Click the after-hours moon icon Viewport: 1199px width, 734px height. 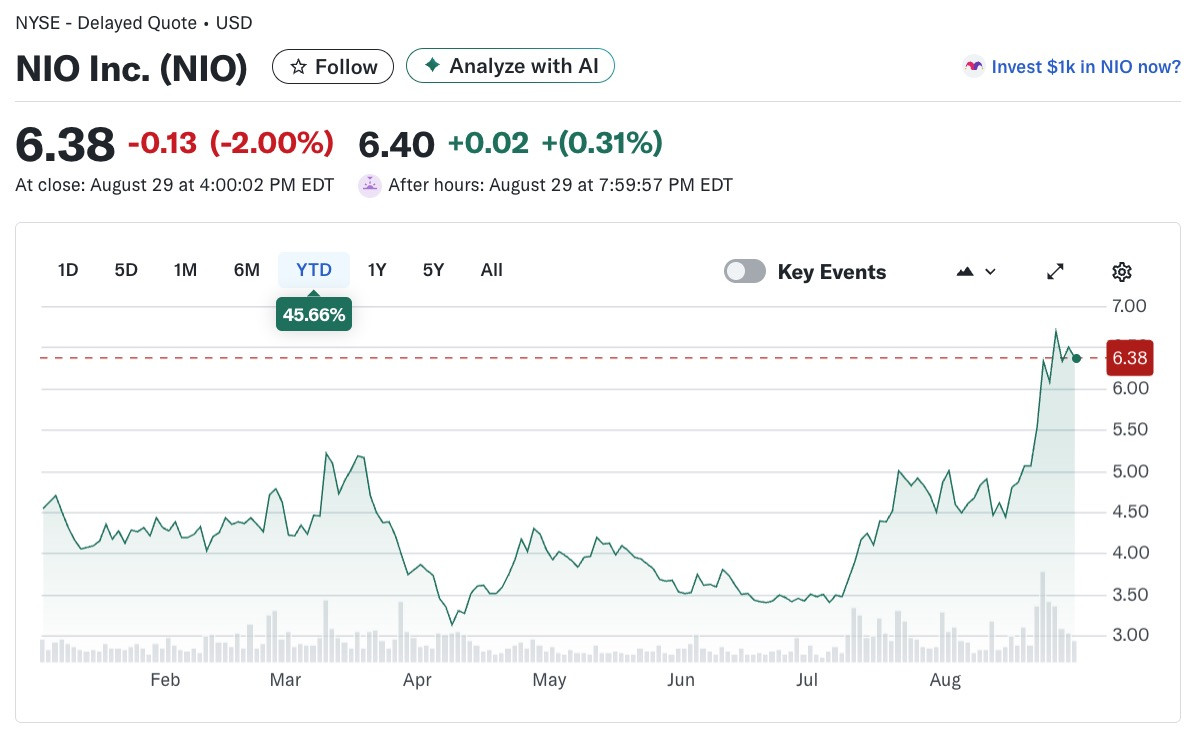click(370, 185)
